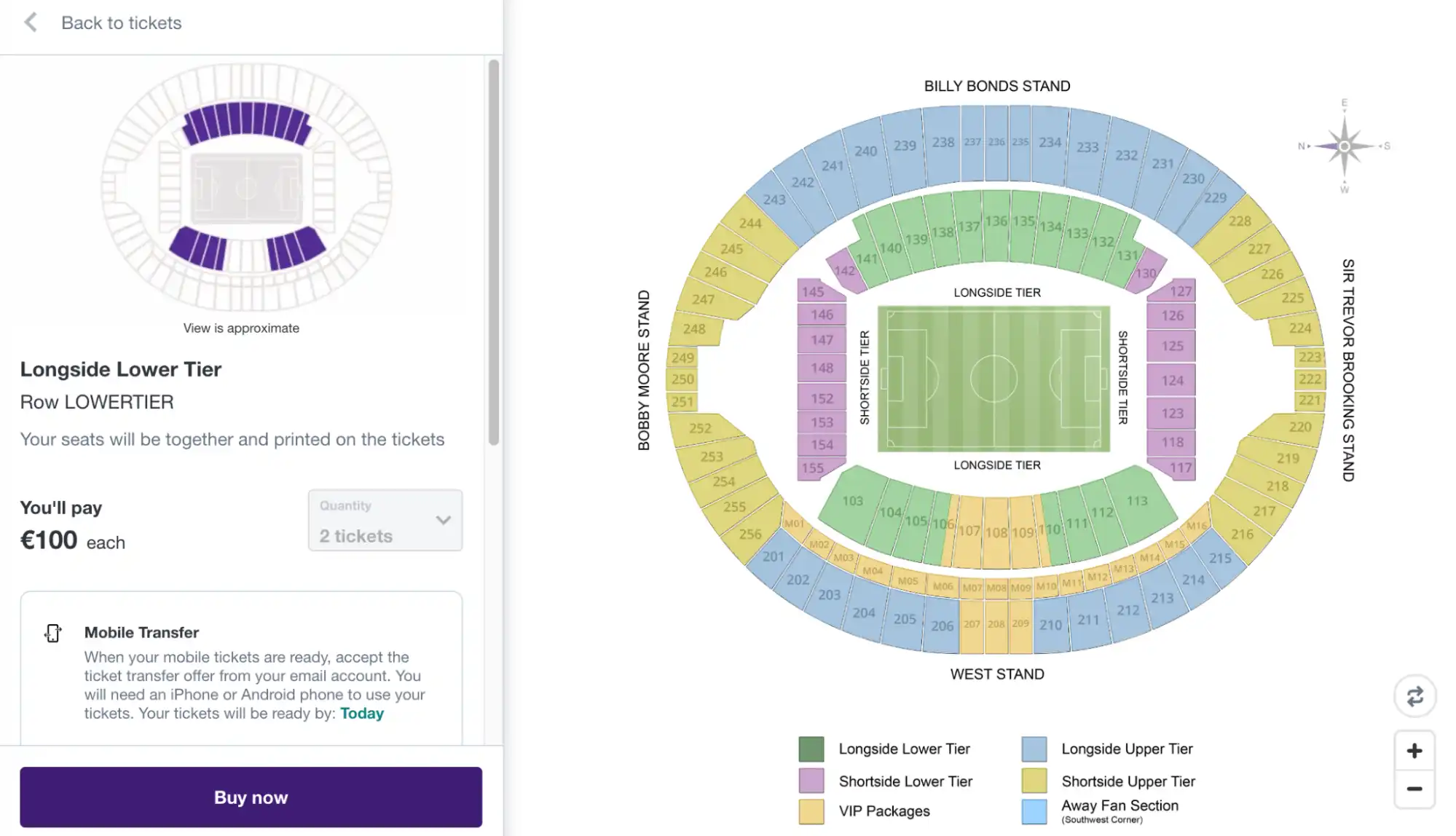
Task: Click the Mobile Transfer phone icon
Action: [52, 633]
